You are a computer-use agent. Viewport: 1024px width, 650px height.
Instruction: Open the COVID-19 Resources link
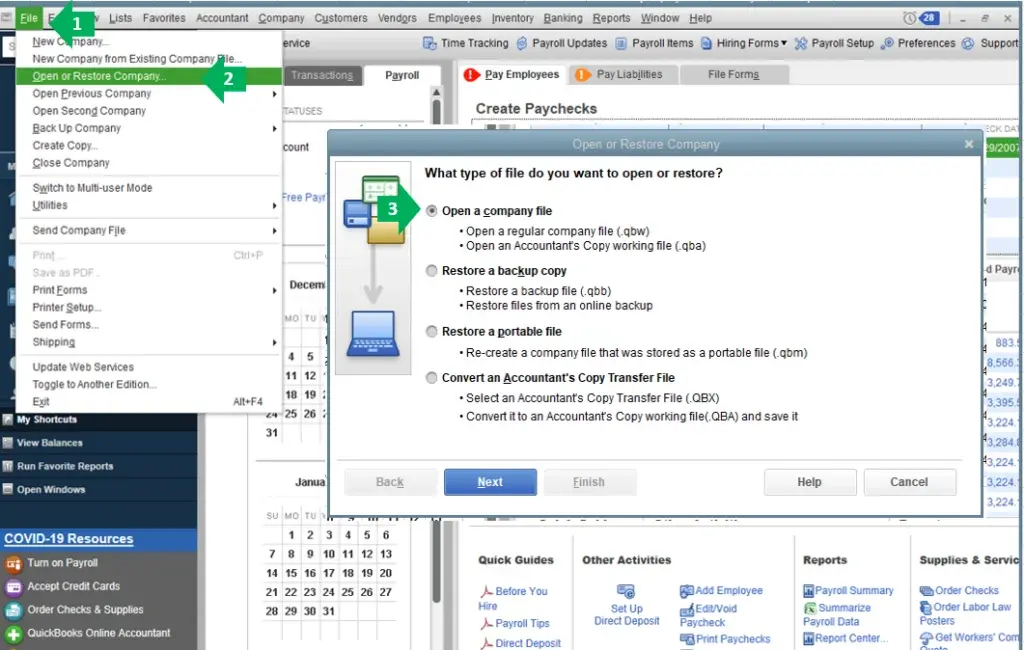(x=69, y=539)
